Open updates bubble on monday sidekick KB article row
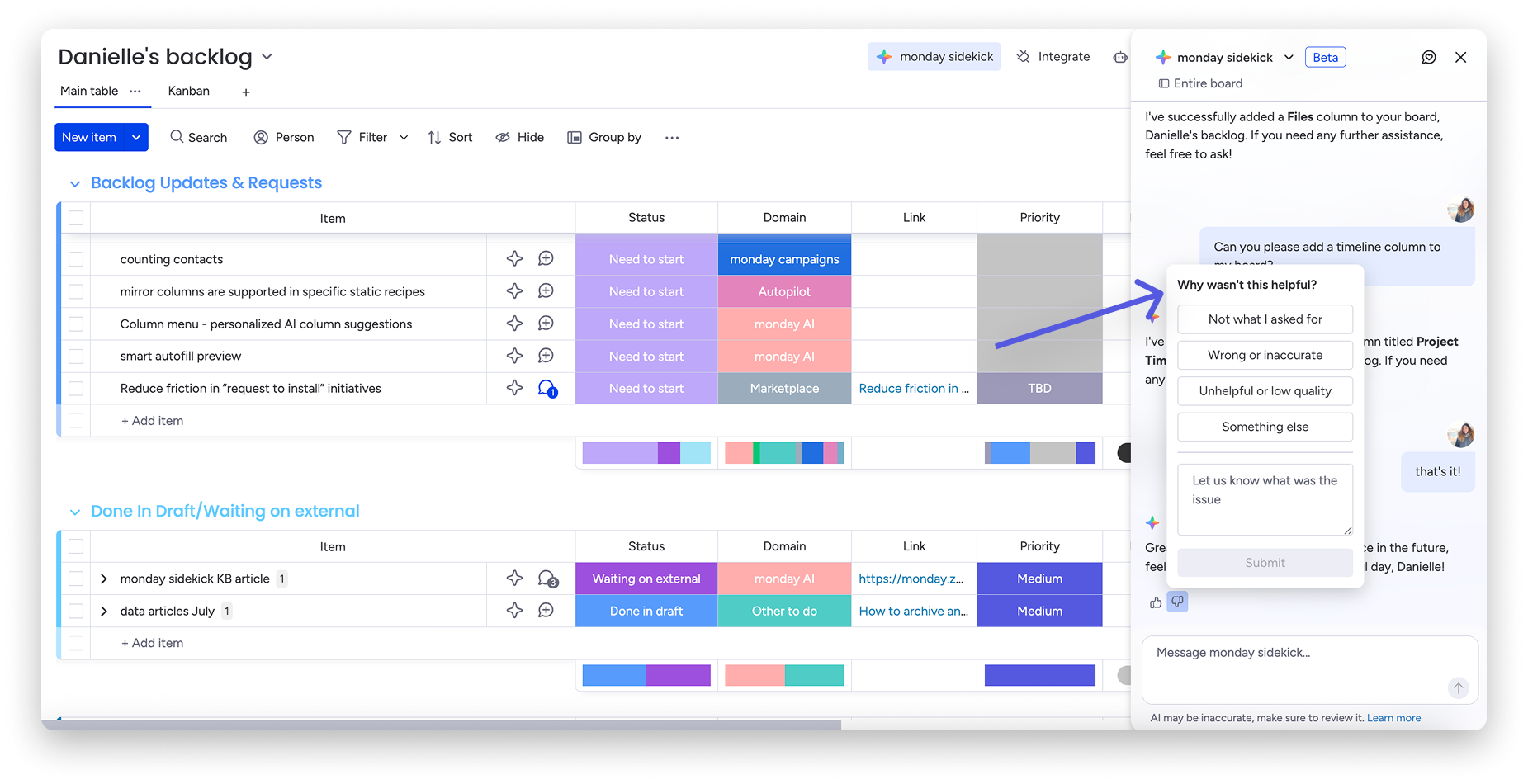This screenshot has height=784, width=1528. 547,579
